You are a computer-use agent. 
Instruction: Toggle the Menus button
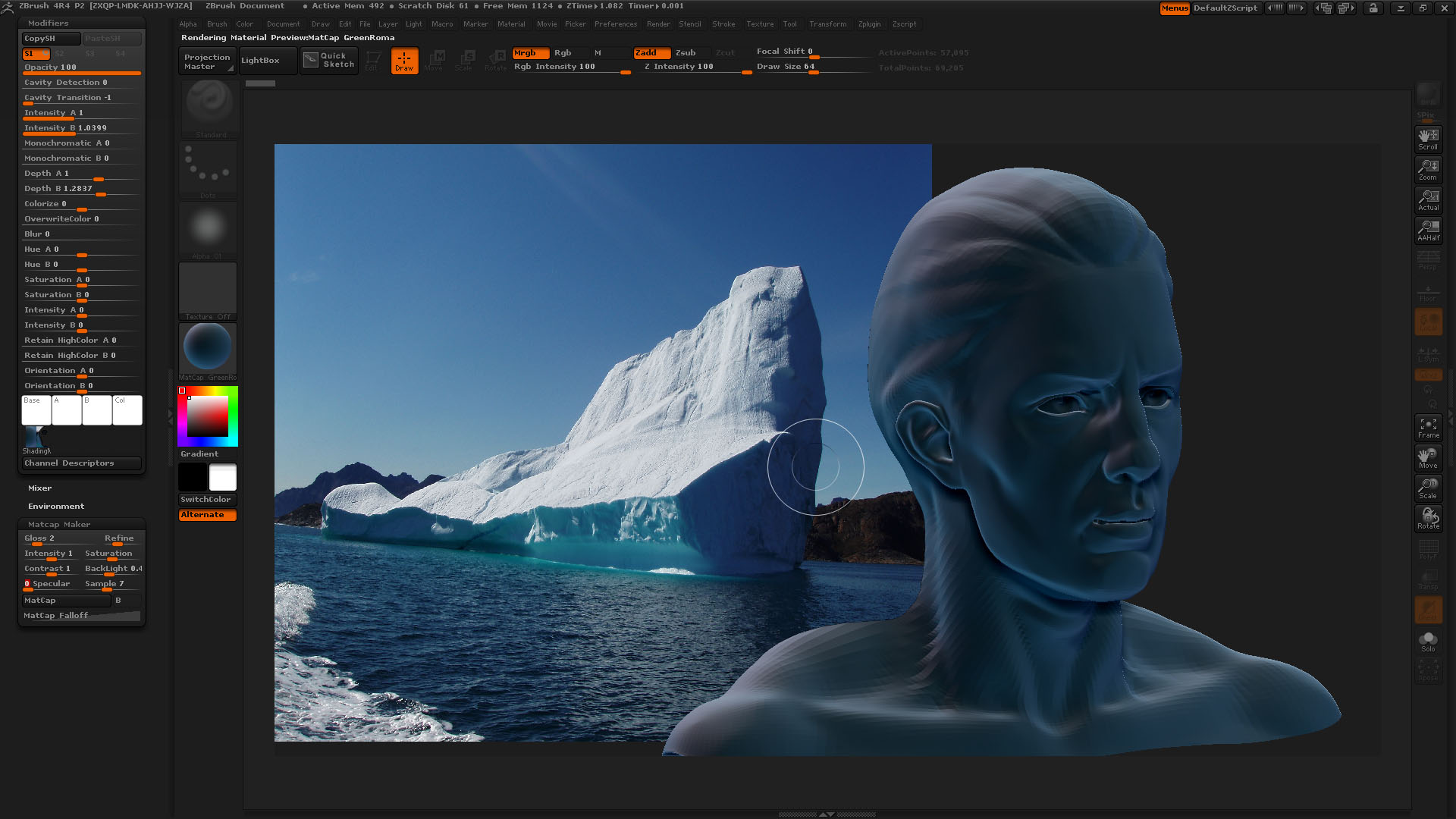[x=1174, y=8]
